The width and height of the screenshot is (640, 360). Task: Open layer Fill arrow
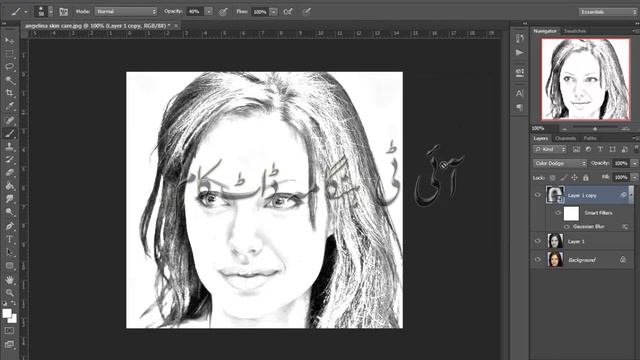tap(634, 178)
